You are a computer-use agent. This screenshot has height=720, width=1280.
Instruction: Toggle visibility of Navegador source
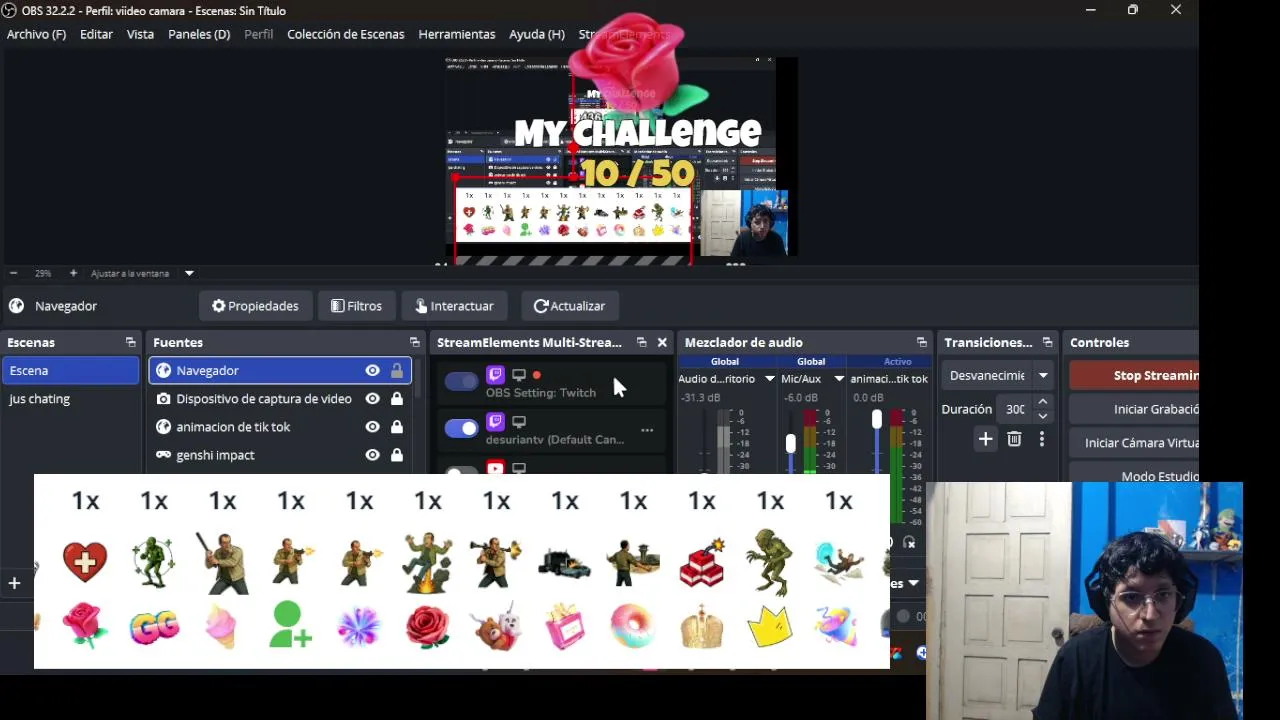372,370
